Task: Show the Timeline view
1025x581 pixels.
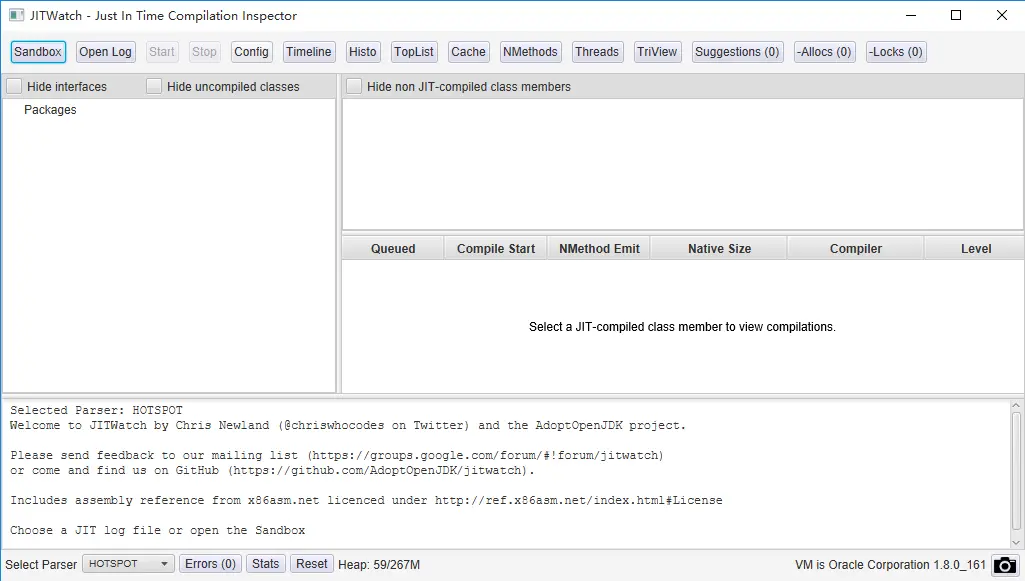Action: (x=309, y=52)
